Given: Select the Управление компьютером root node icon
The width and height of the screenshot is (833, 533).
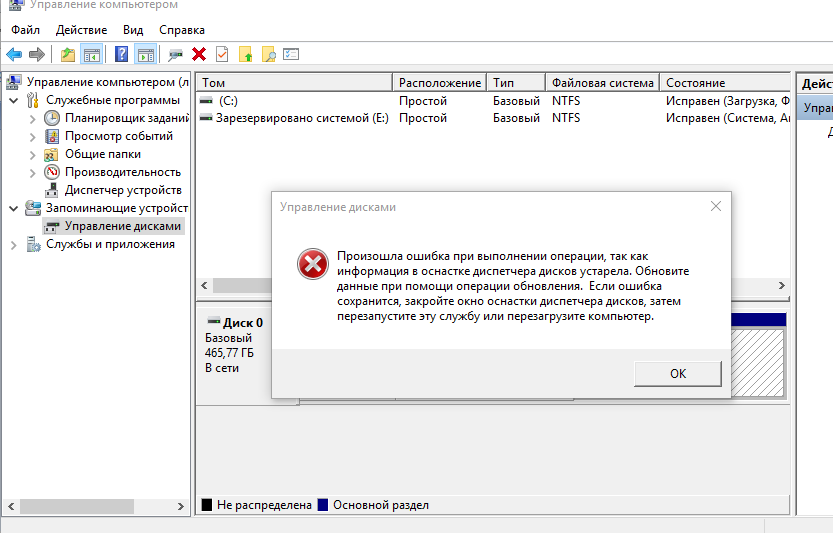Looking at the screenshot, I should 14,82.
